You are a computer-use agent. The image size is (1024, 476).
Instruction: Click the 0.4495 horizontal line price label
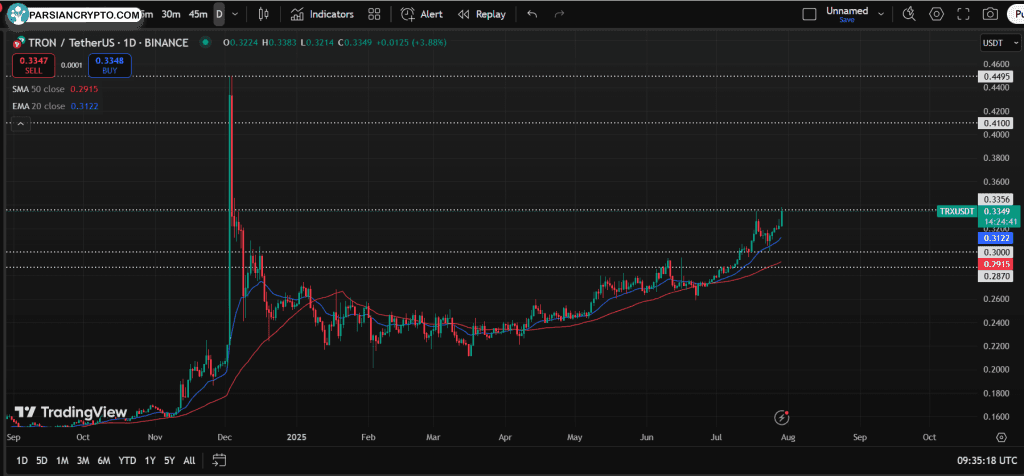click(995, 76)
